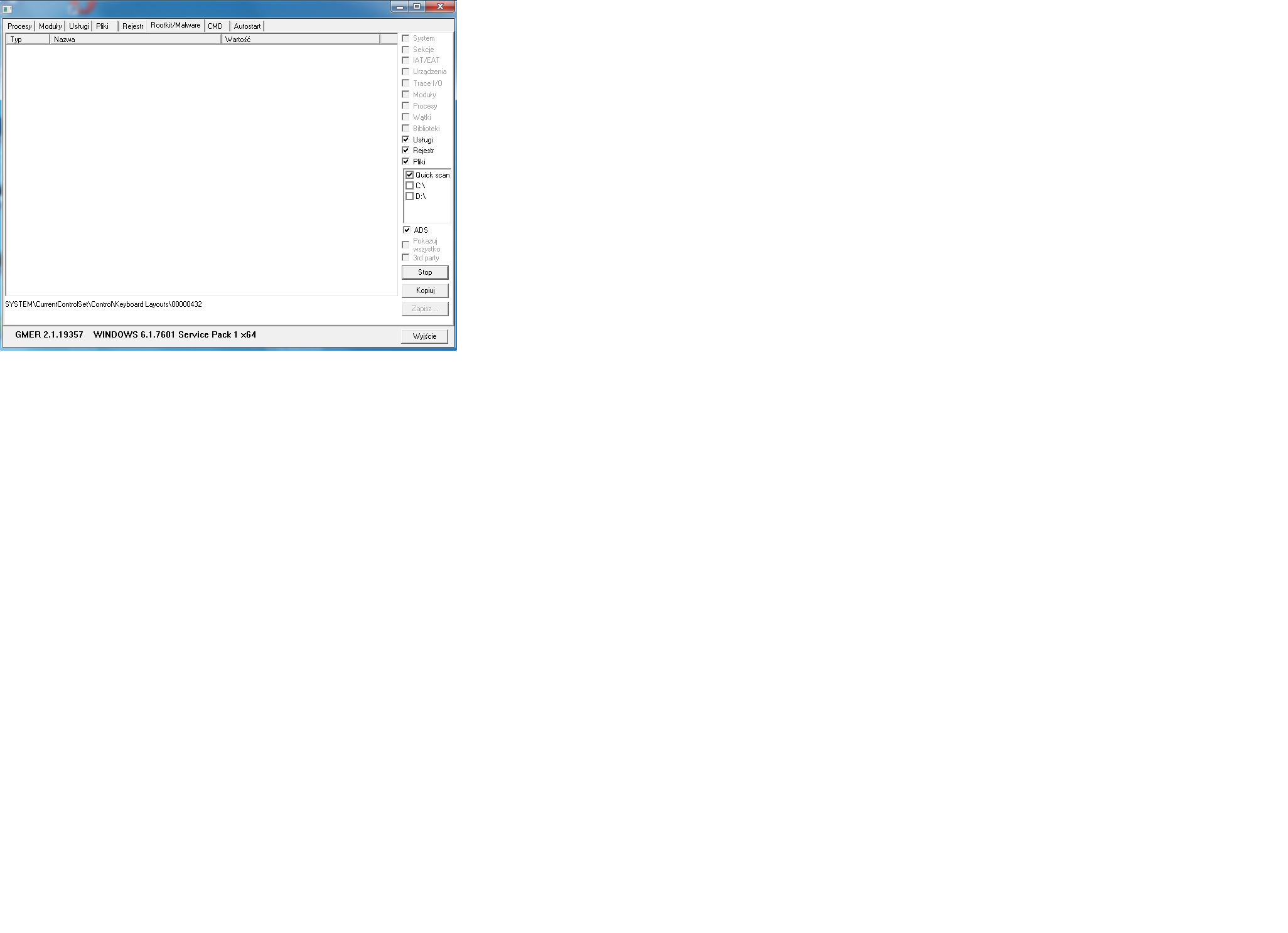
Task: Click the Kopiuj button
Action: (425, 290)
